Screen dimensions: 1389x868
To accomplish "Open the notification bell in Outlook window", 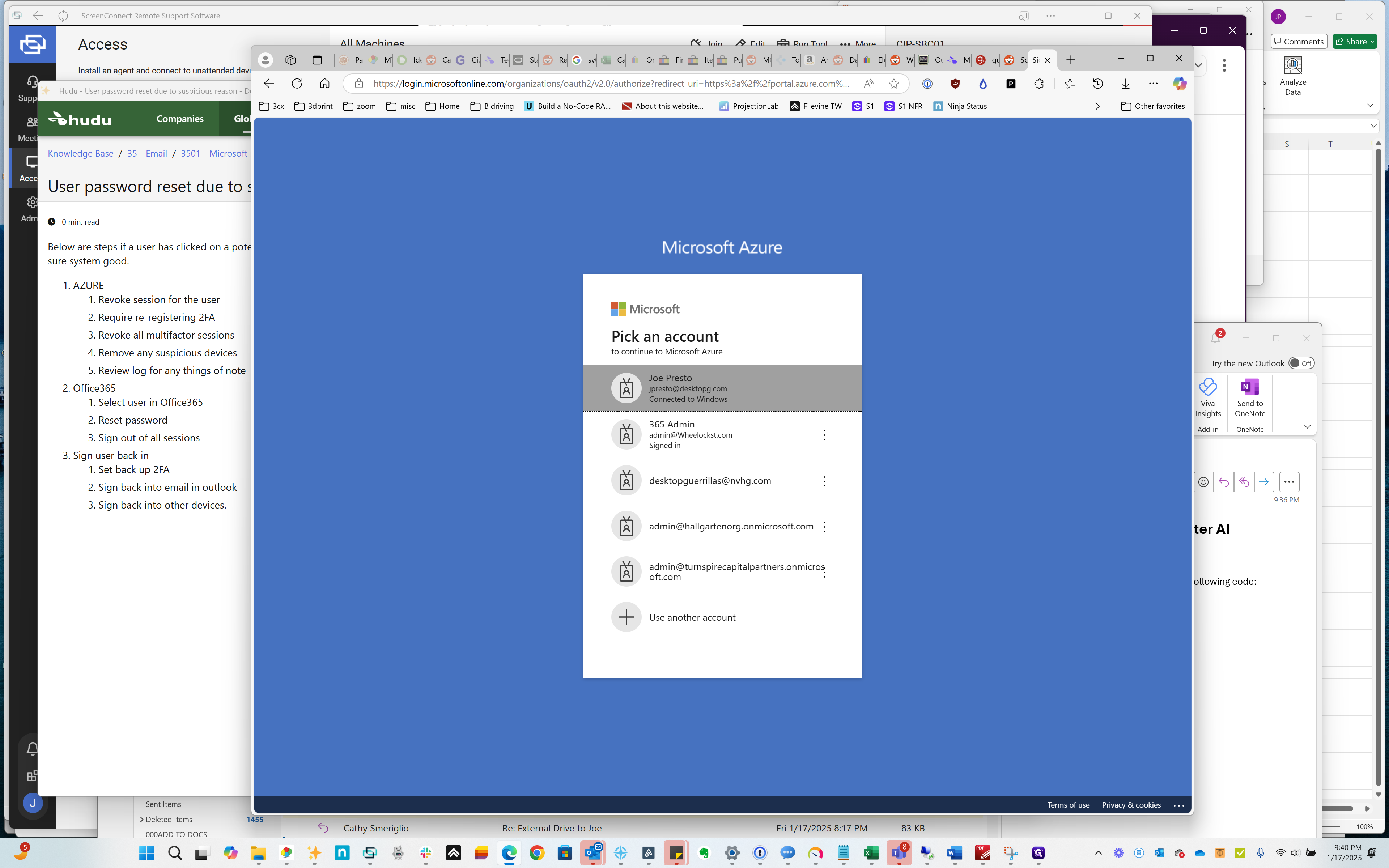I will pyautogui.click(x=1215, y=338).
